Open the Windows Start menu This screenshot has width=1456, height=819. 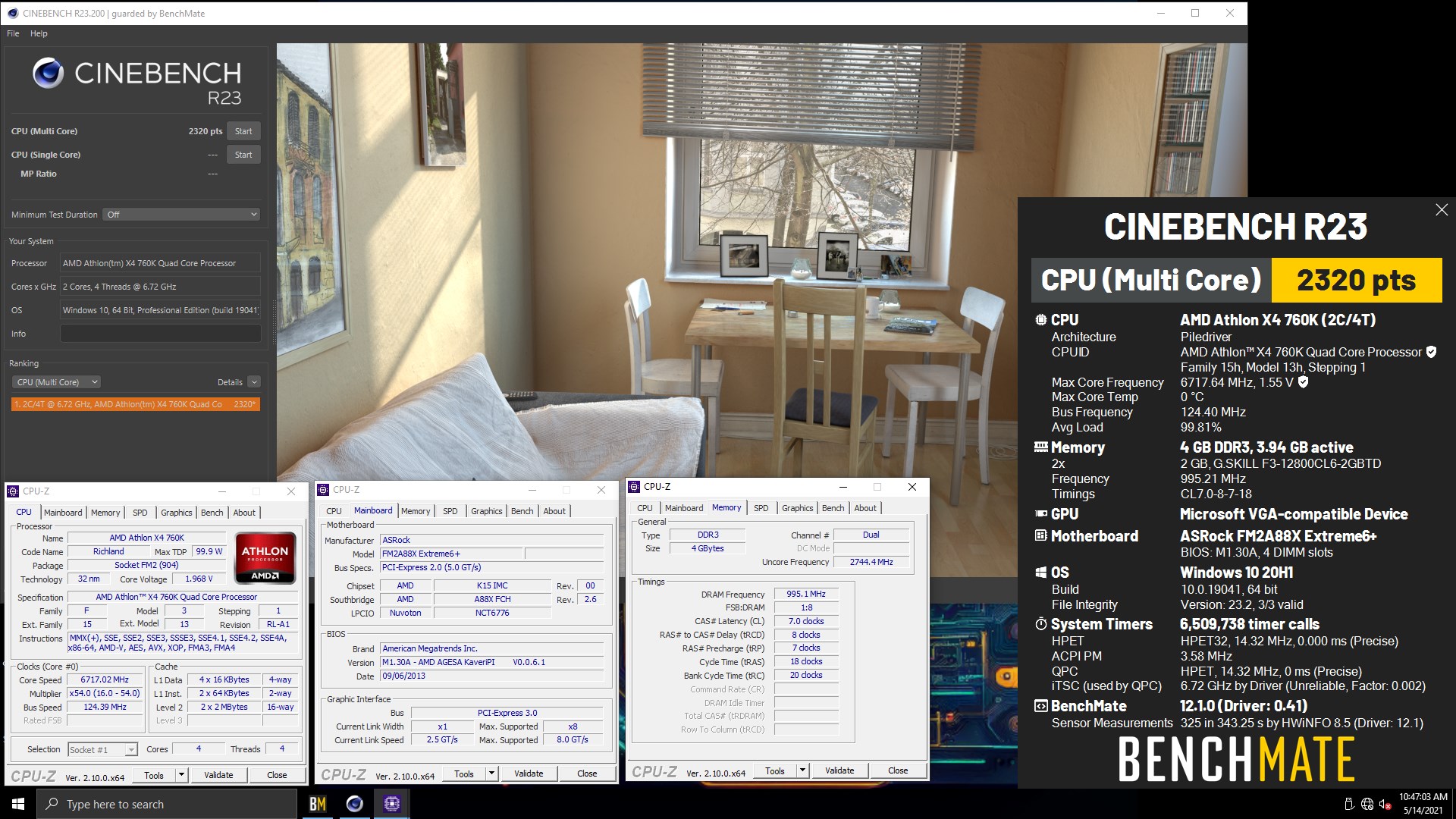(x=18, y=804)
